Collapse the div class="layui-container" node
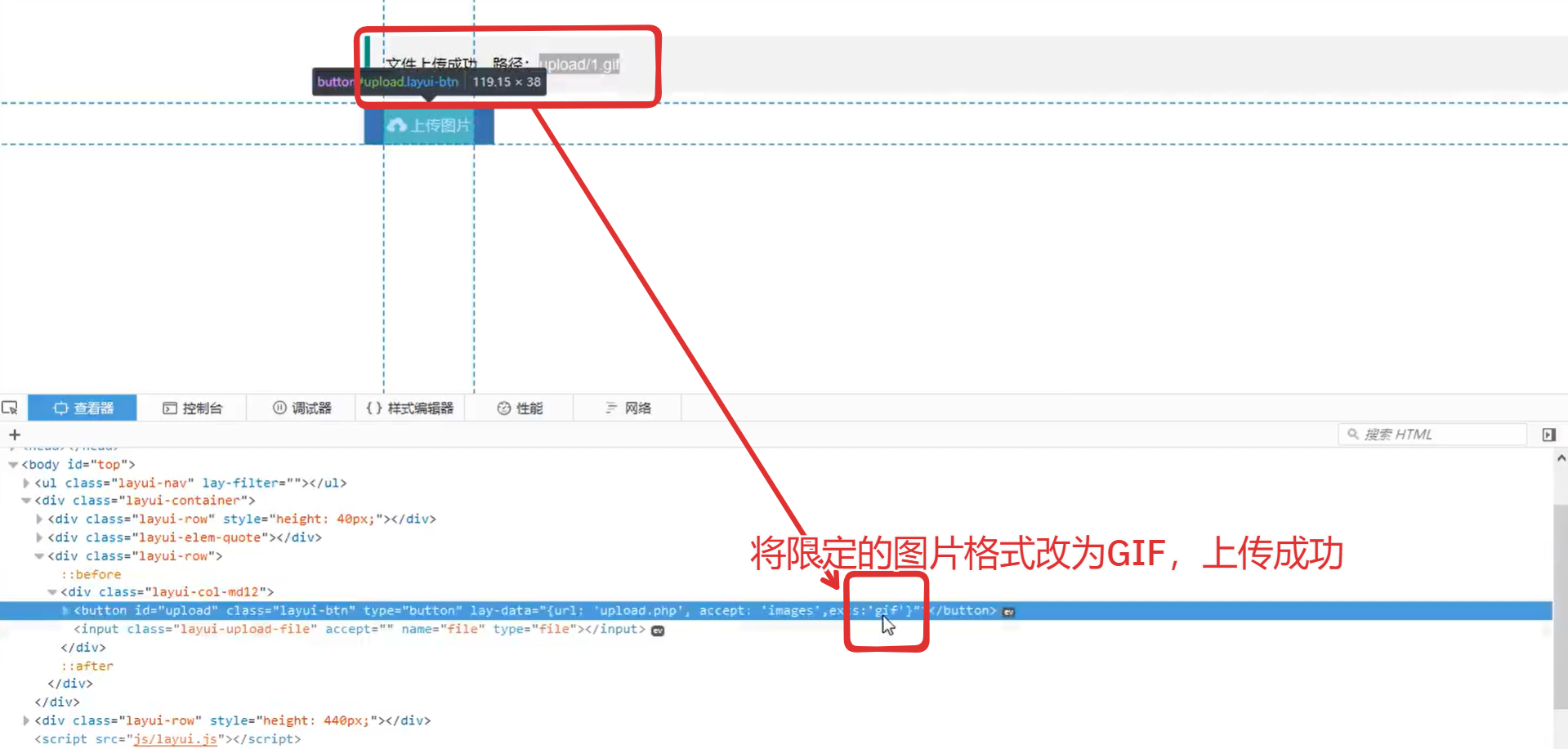Screen dimensions: 1568x749 [x=26, y=501]
